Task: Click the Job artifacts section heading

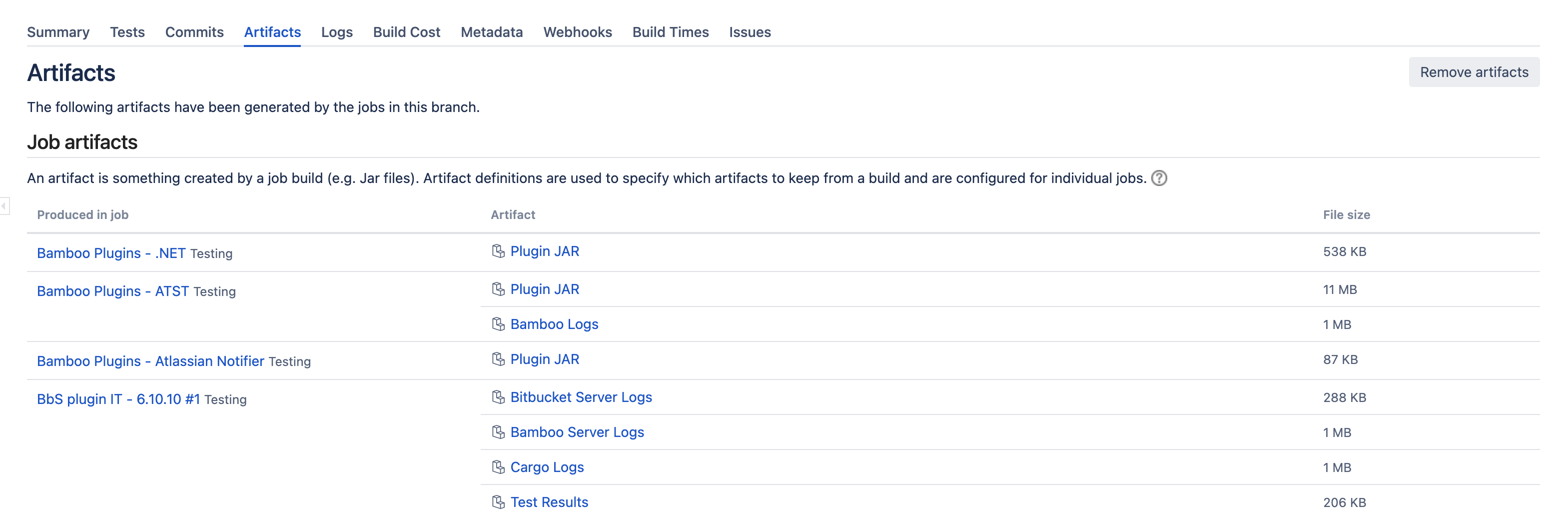Action: coord(82,142)
